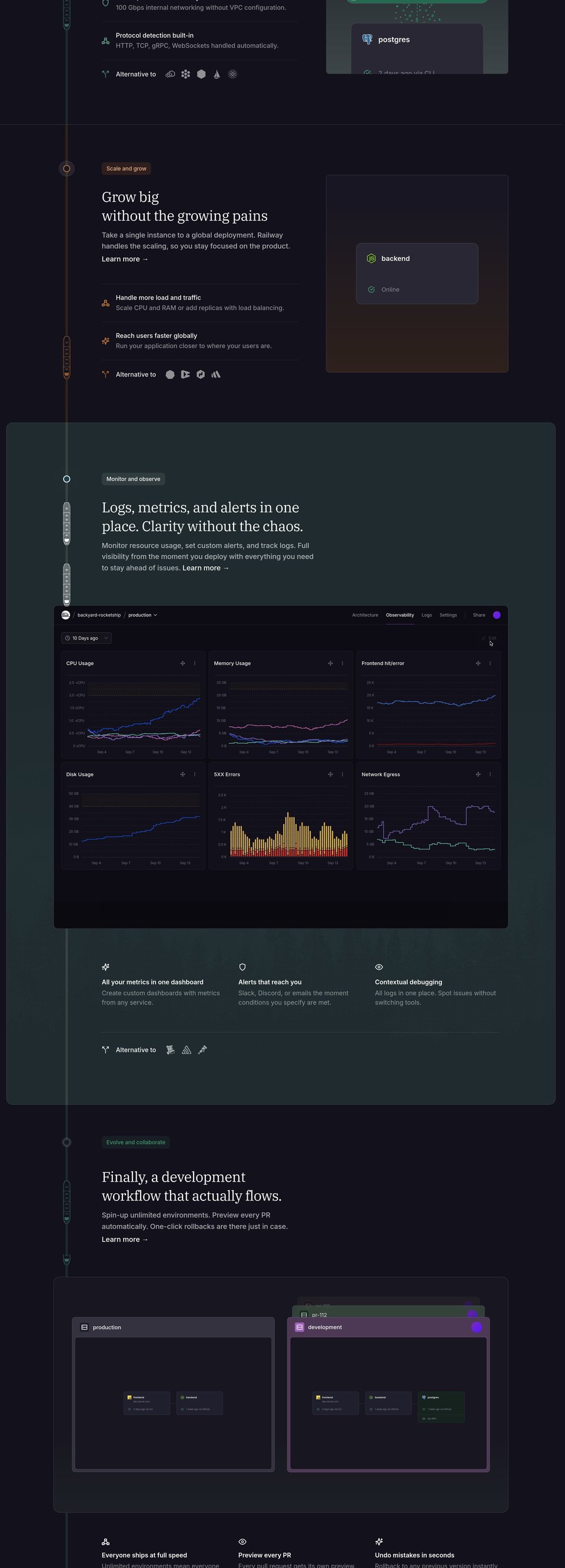Click Learn more under Grow big section
Screen dimensions: 565x1568
coord(125,259)
